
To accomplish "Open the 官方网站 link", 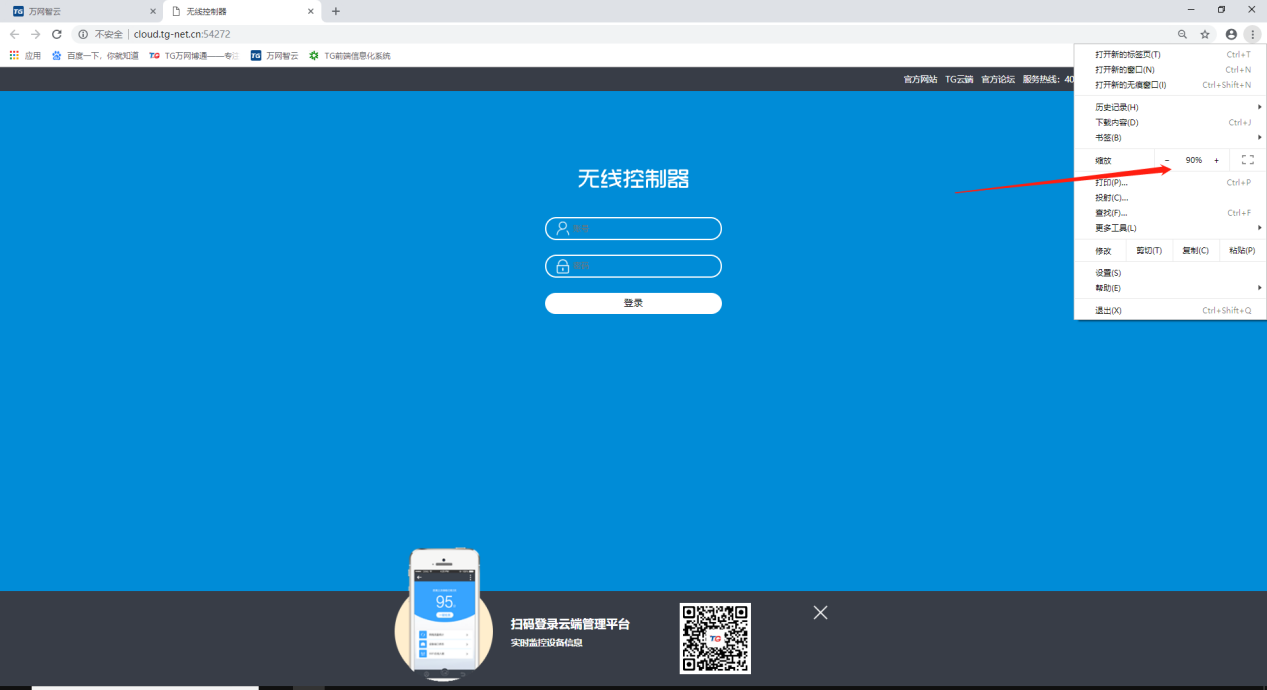I will (920, 79).
